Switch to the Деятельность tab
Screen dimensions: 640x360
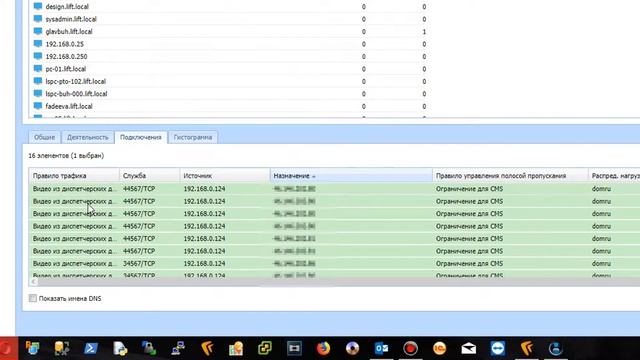click(88, 138)
